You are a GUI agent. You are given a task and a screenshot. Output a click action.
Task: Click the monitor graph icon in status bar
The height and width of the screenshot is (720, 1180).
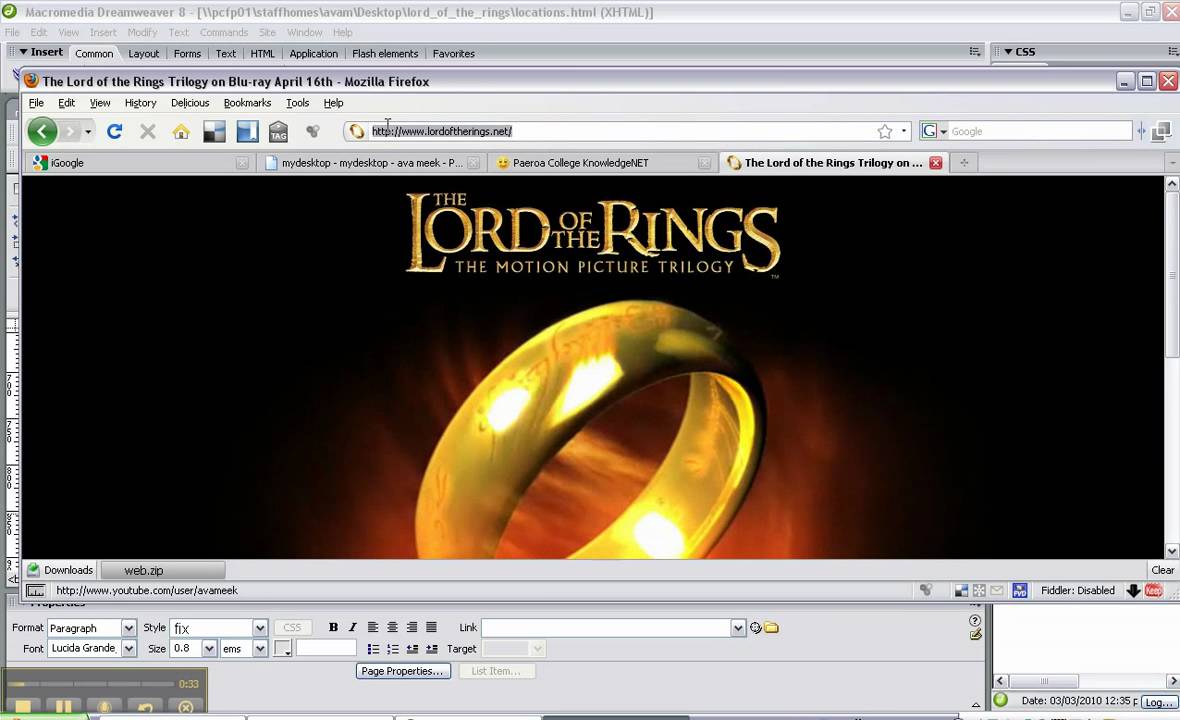(35, 591)
